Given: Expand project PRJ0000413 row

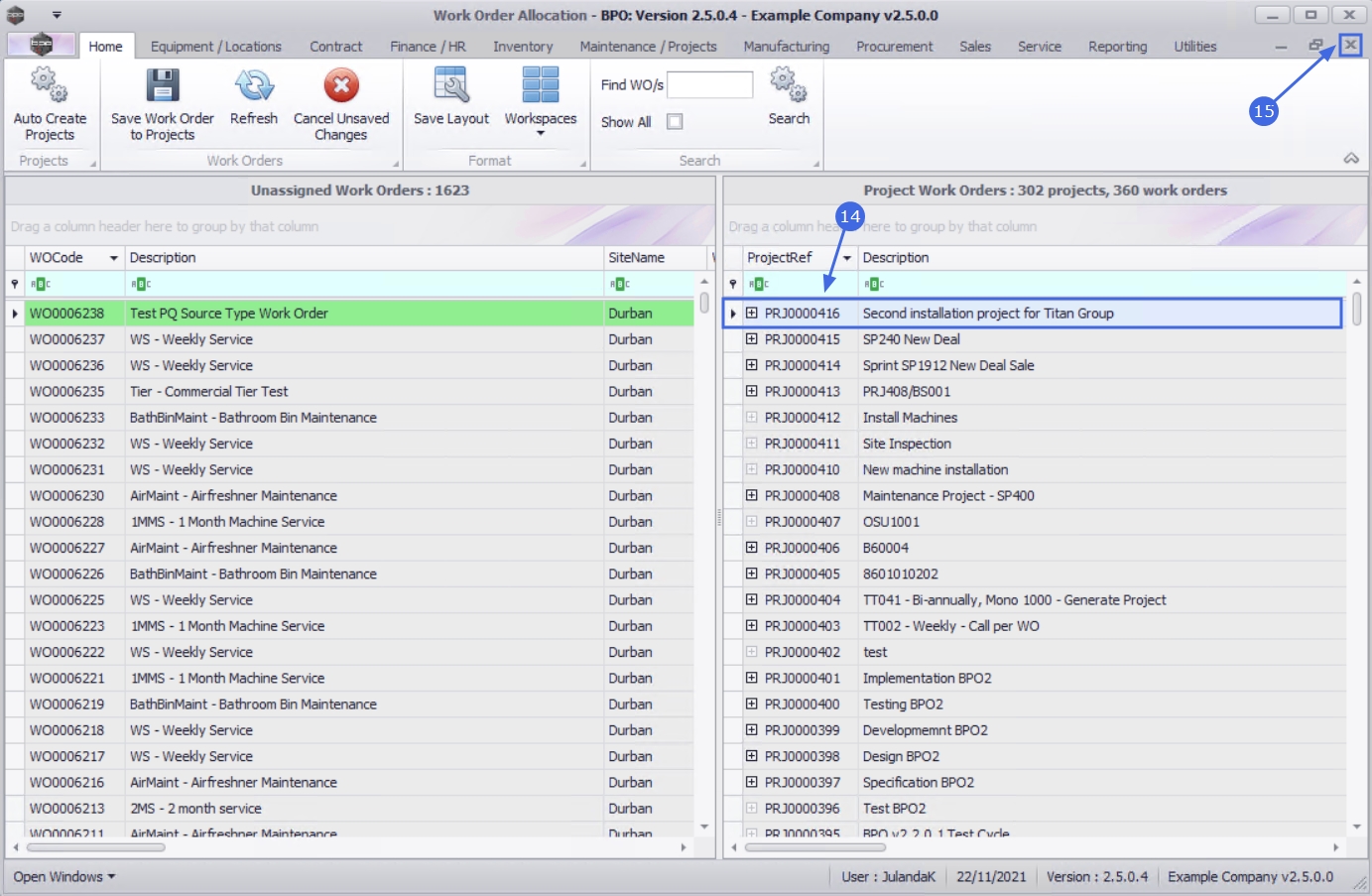Looking at the screenshot, I should pyautogui.click(x=752, y=391).
